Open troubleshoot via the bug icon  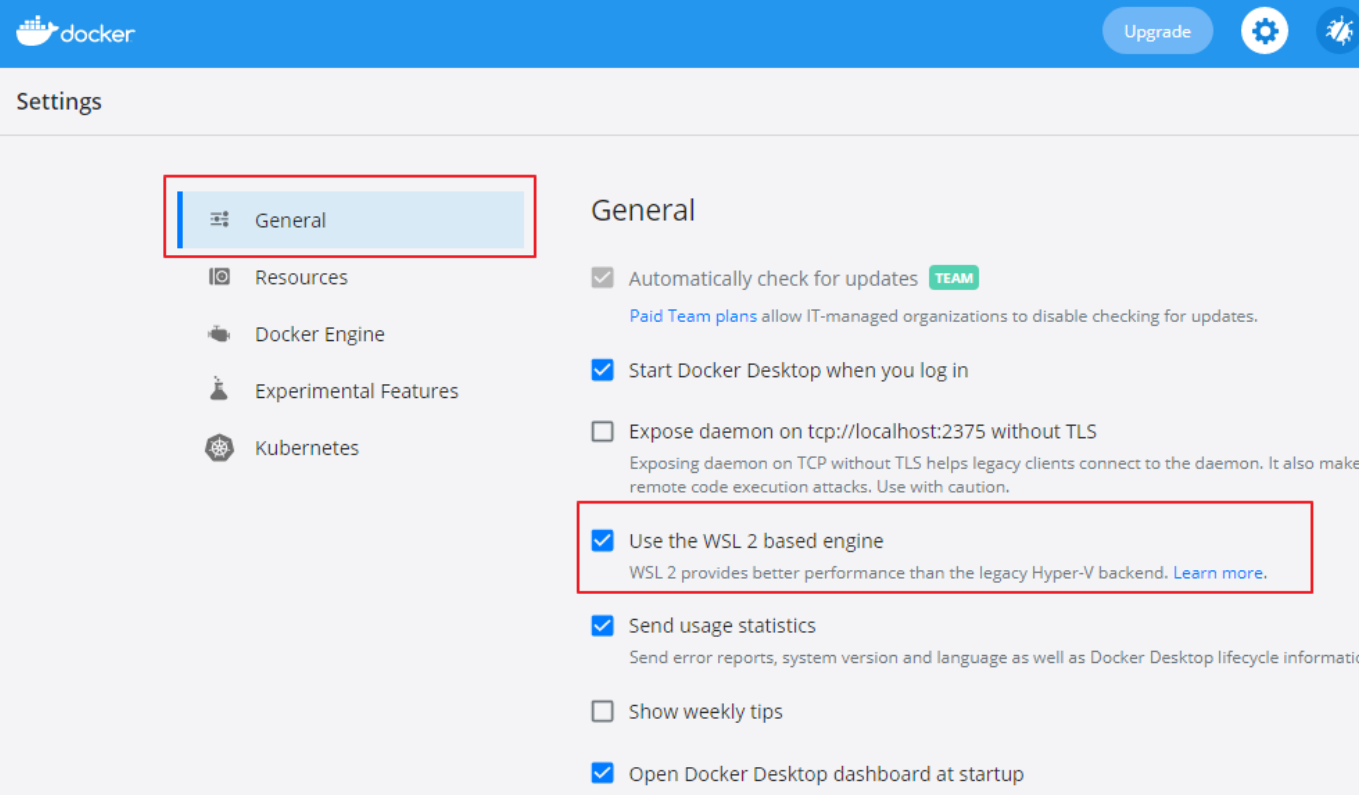1338,31
